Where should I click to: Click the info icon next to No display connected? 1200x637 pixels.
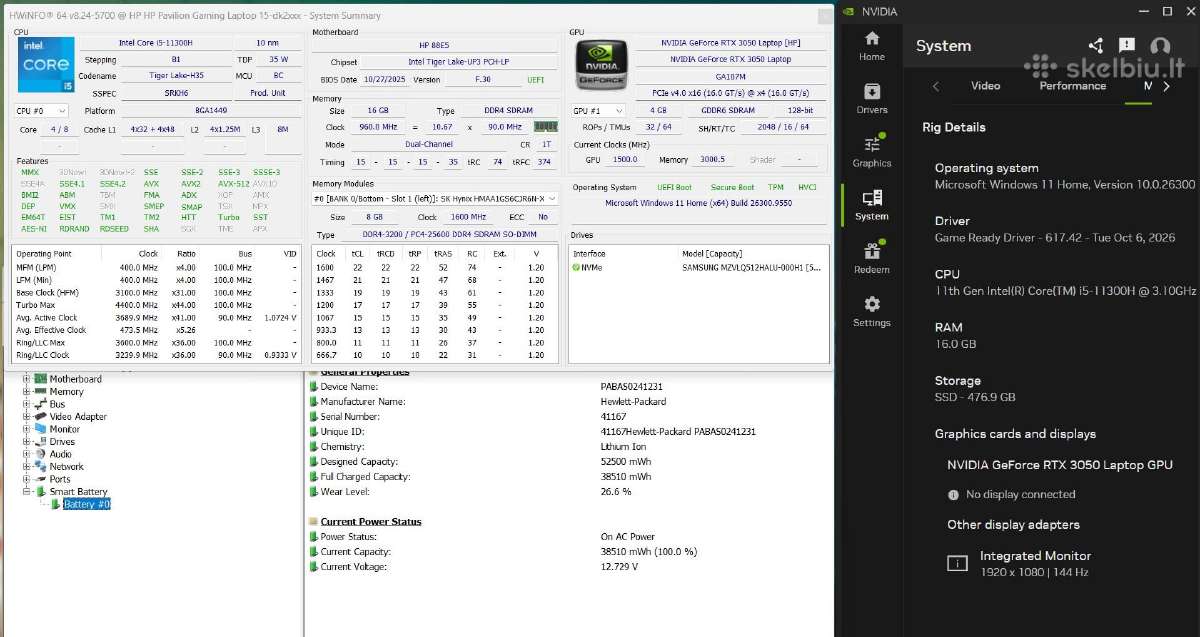click(953, 494)
